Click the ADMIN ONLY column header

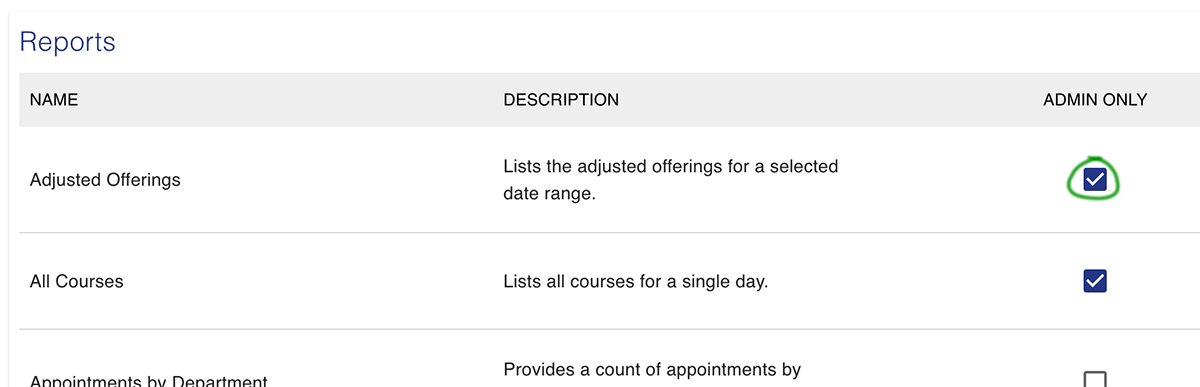tap(1095, 100)
